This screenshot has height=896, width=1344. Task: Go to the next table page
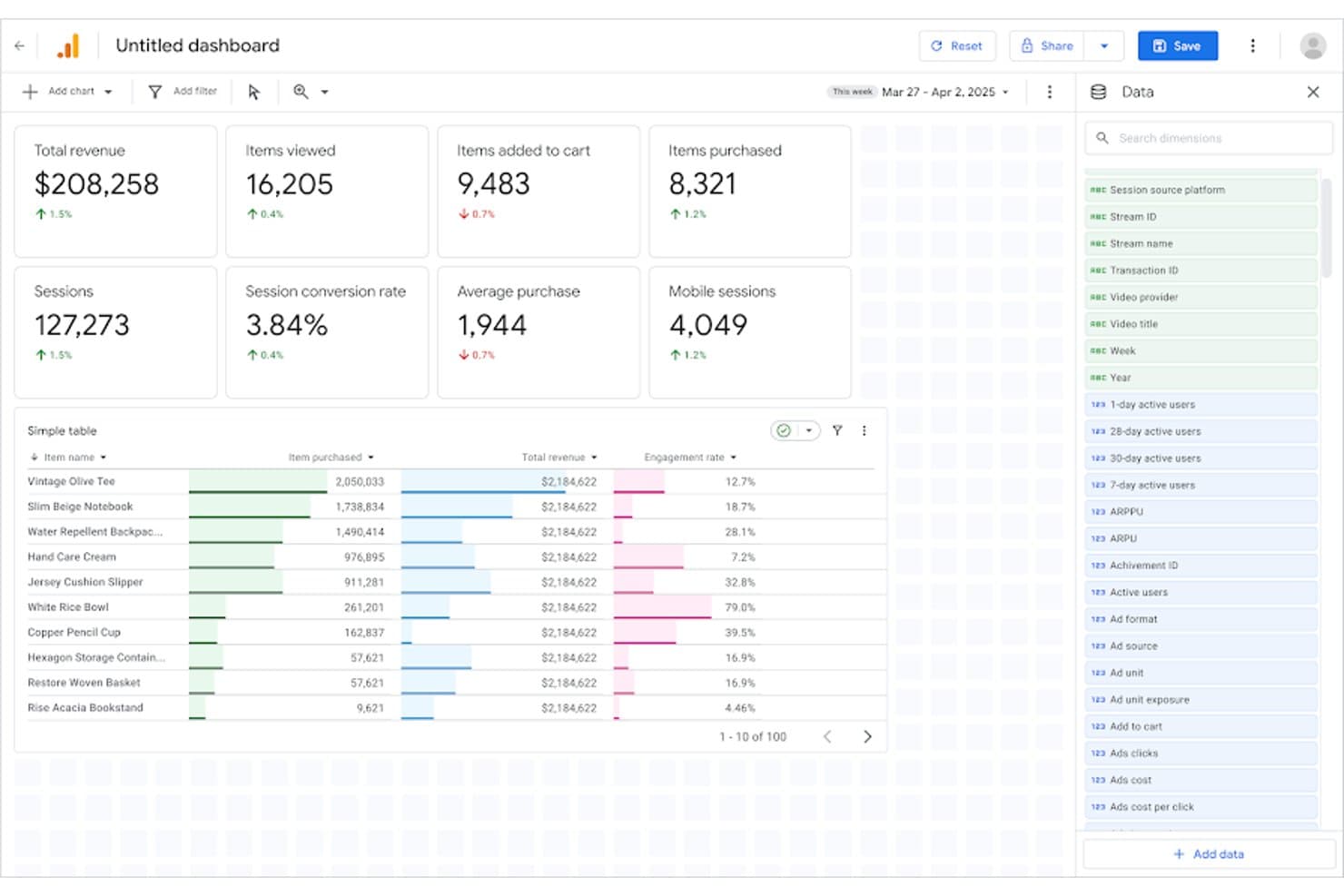(x=866, y=736)
